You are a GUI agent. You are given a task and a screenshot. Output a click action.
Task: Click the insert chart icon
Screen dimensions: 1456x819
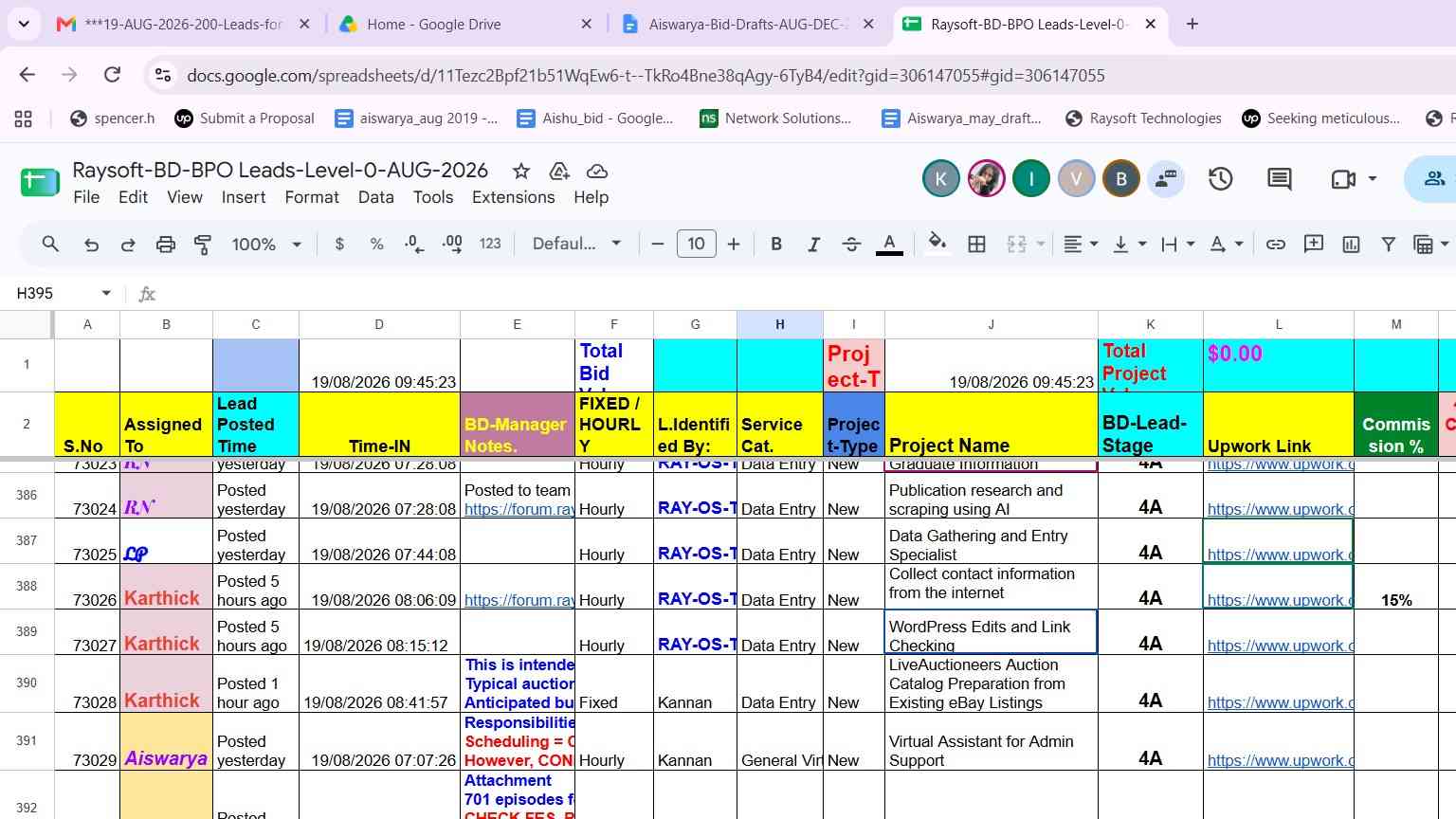tap(1351, 245)
